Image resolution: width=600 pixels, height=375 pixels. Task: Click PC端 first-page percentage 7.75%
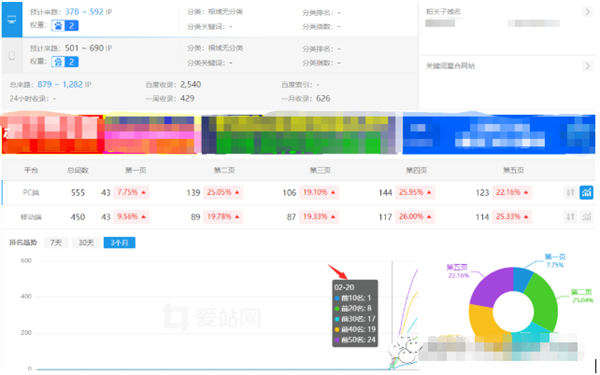point(131,192)
